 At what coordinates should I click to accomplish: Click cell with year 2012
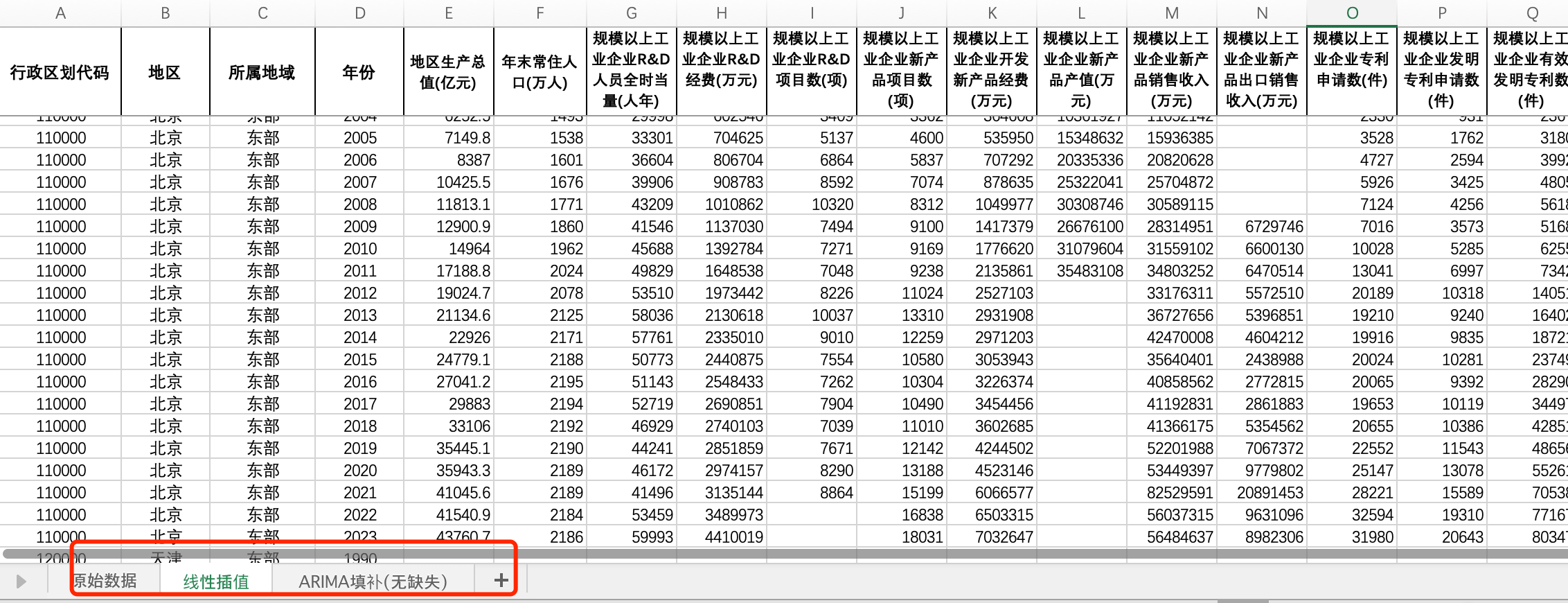click(x=359, y=293)
